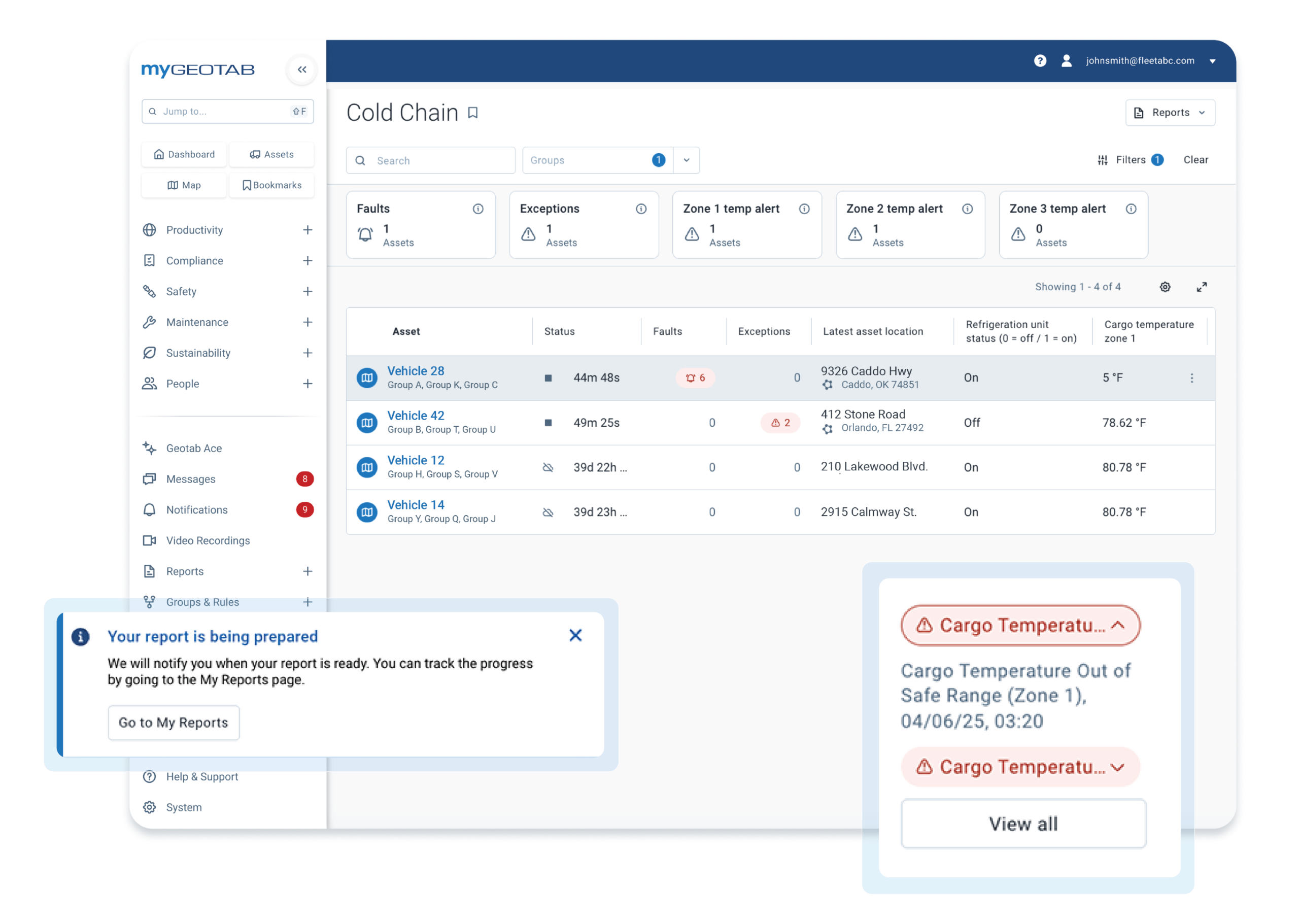The width and height of the screenshot is (1299, 924).
Task: Open table settings gear icon
Action: (x=1165, y=287)
